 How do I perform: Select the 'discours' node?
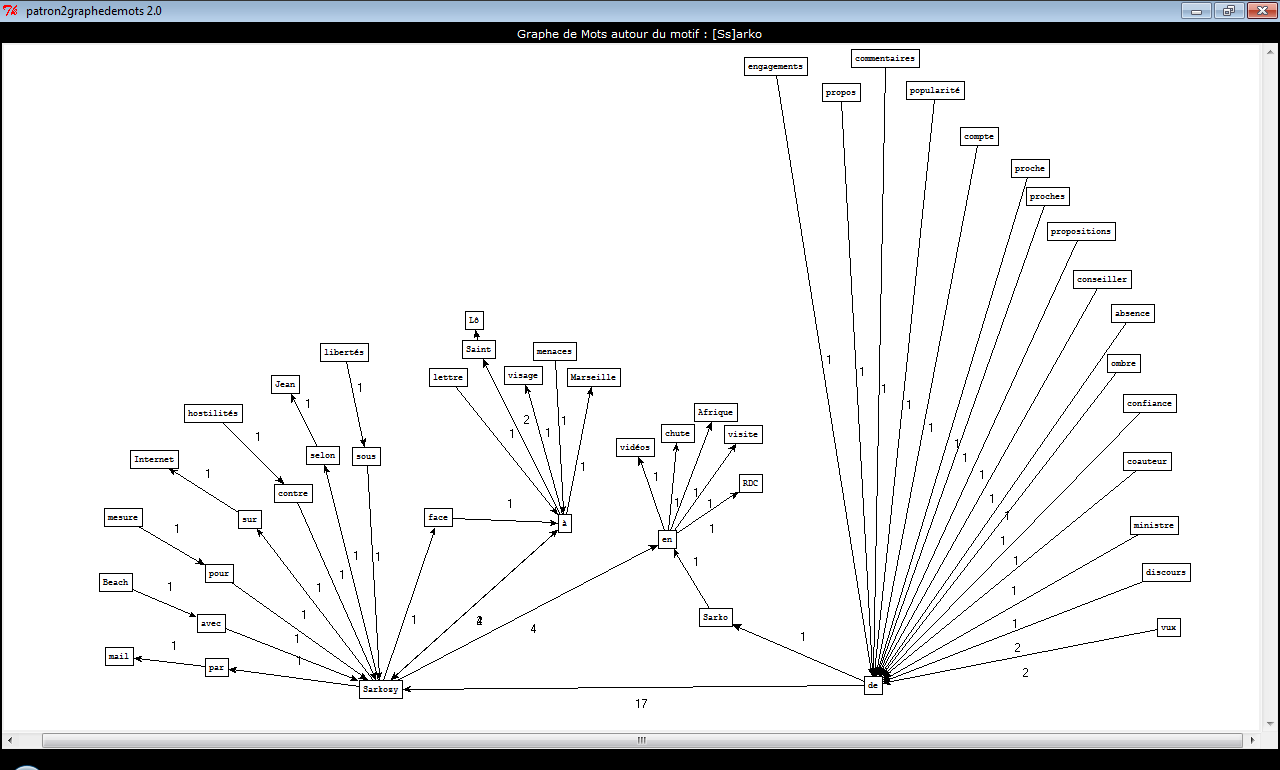[x=1167, y=572]
